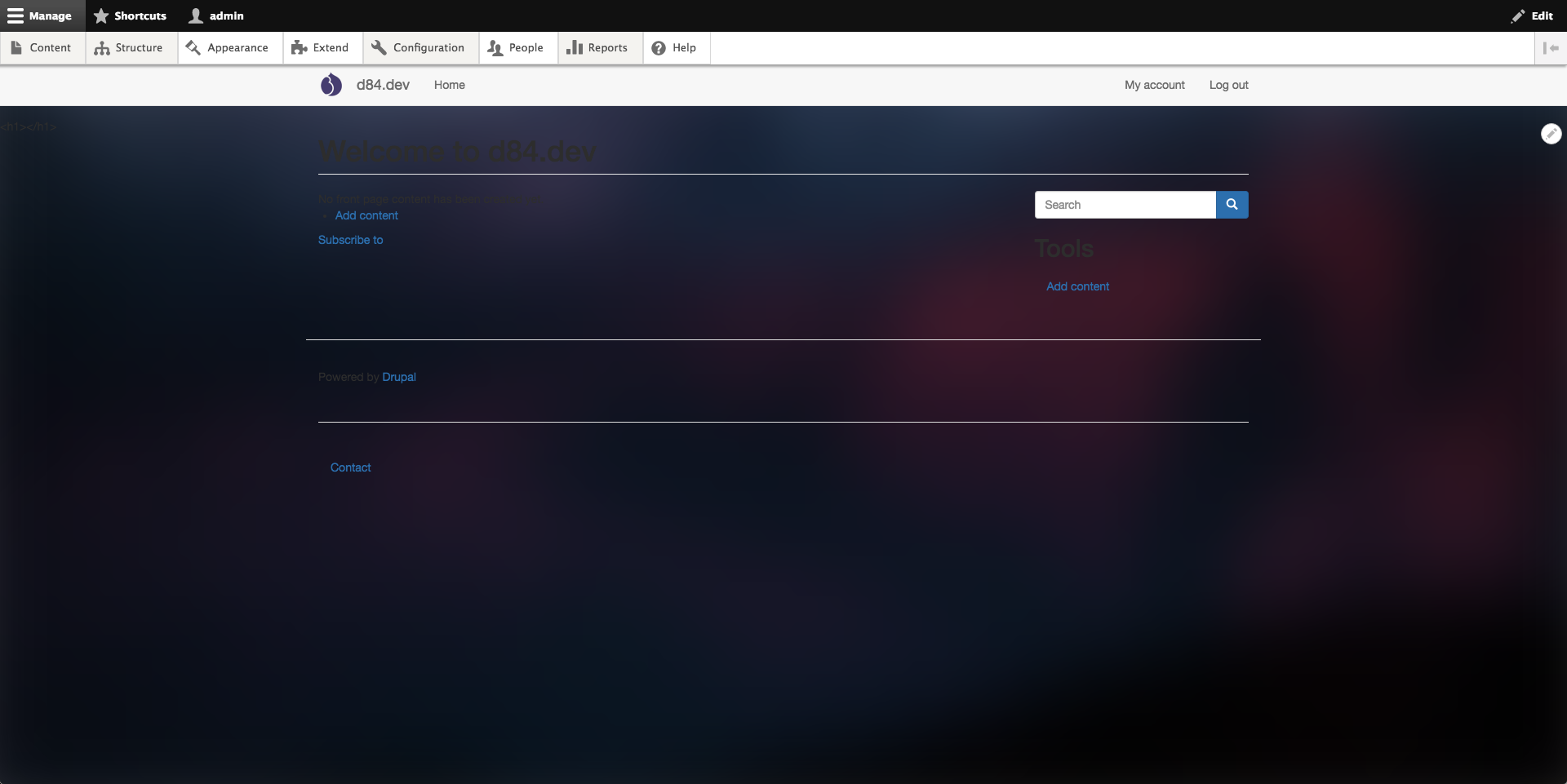The width and height of the screenshot is (1567, 784).
Task: Open the Help page
Action: pos(674,48)
